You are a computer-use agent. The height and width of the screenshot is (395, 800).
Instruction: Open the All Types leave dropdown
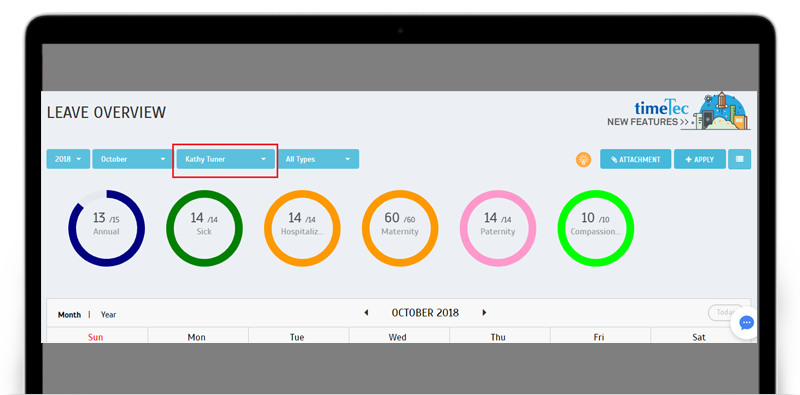click(318, 159)
